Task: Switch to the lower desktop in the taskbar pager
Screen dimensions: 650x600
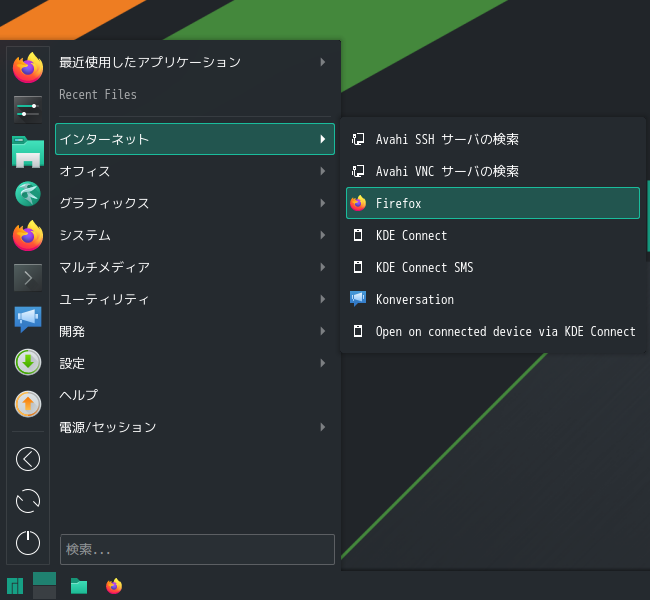Action: point(44,593)
